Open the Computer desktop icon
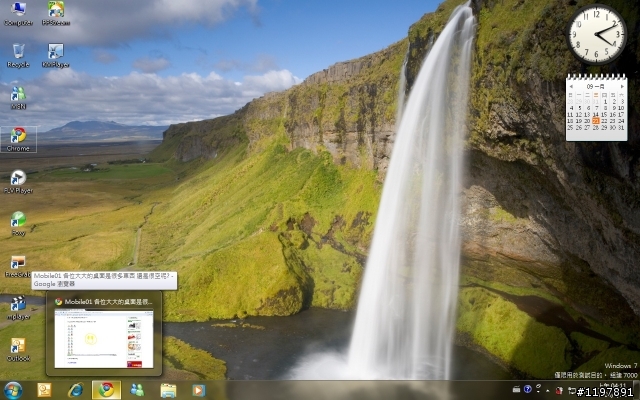 click(x=18, y=14)
